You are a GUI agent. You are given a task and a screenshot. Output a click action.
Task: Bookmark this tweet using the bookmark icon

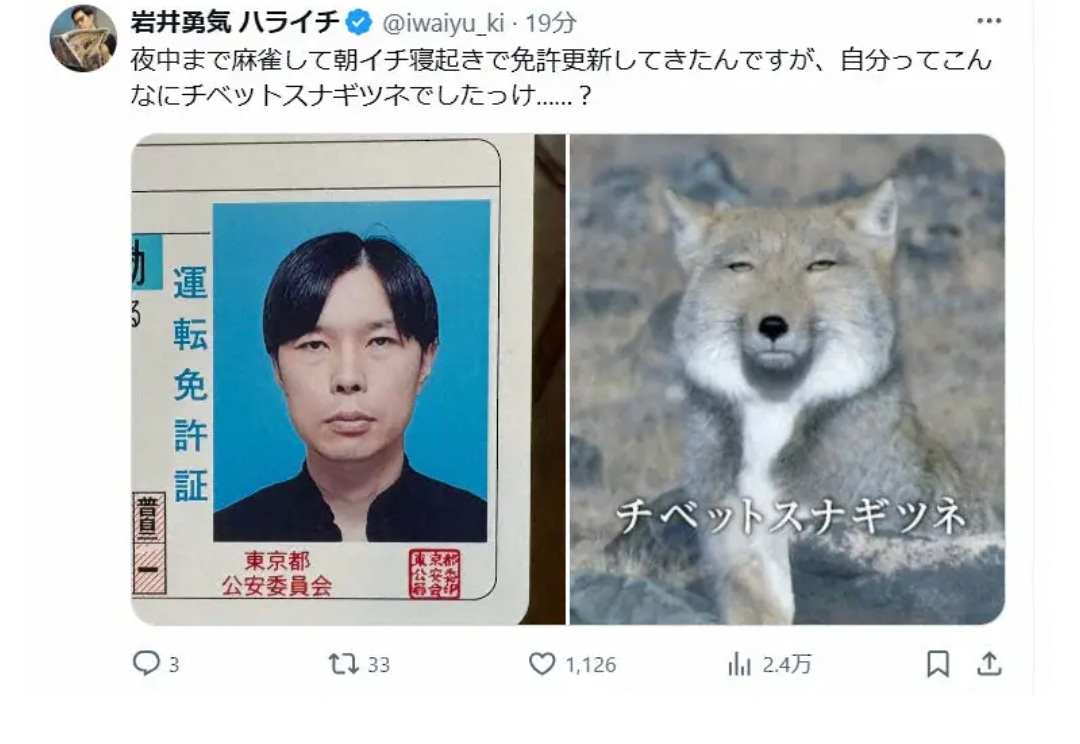pos(937,664)
